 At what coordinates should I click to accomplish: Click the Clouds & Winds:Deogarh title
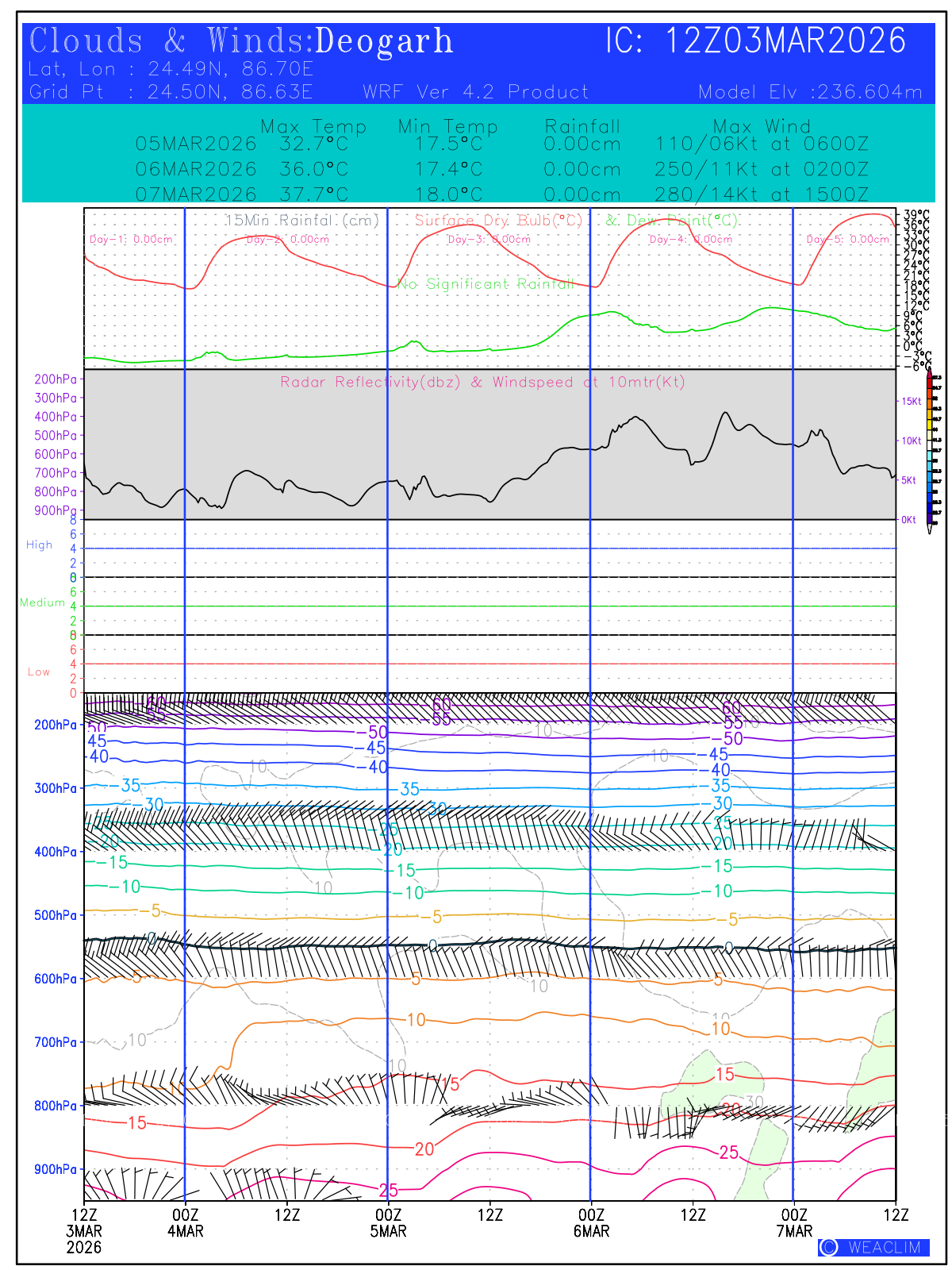pyautogui.click(x=241, y=41)
